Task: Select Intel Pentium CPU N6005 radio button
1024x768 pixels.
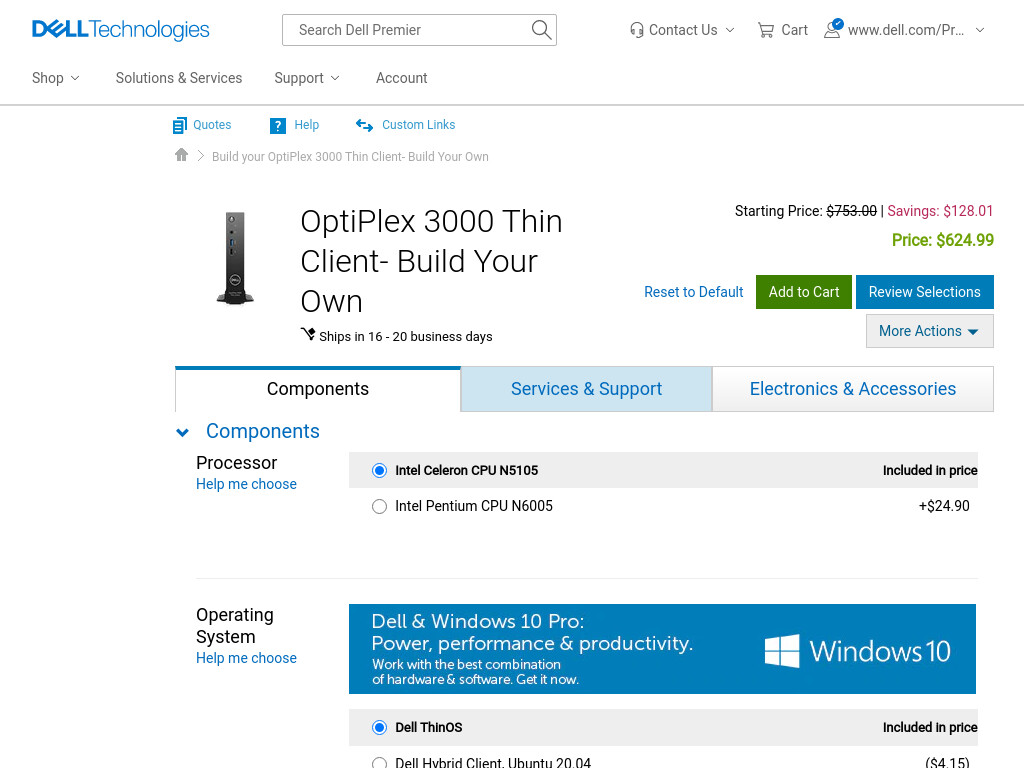Action: (x=379, y=506)
